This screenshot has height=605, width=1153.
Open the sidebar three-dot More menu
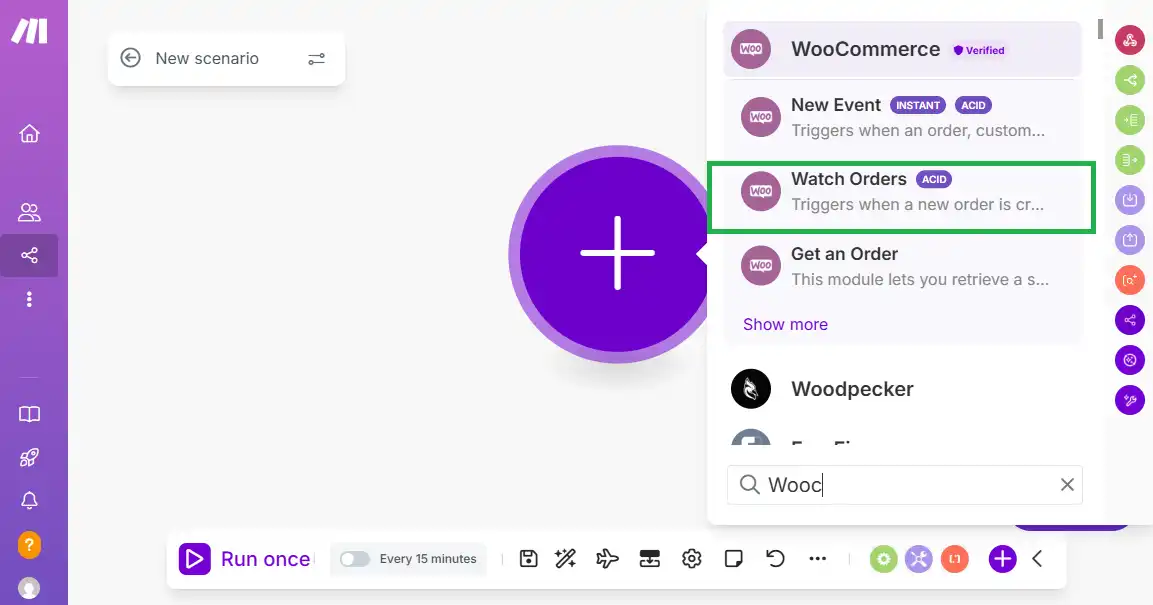29,299
